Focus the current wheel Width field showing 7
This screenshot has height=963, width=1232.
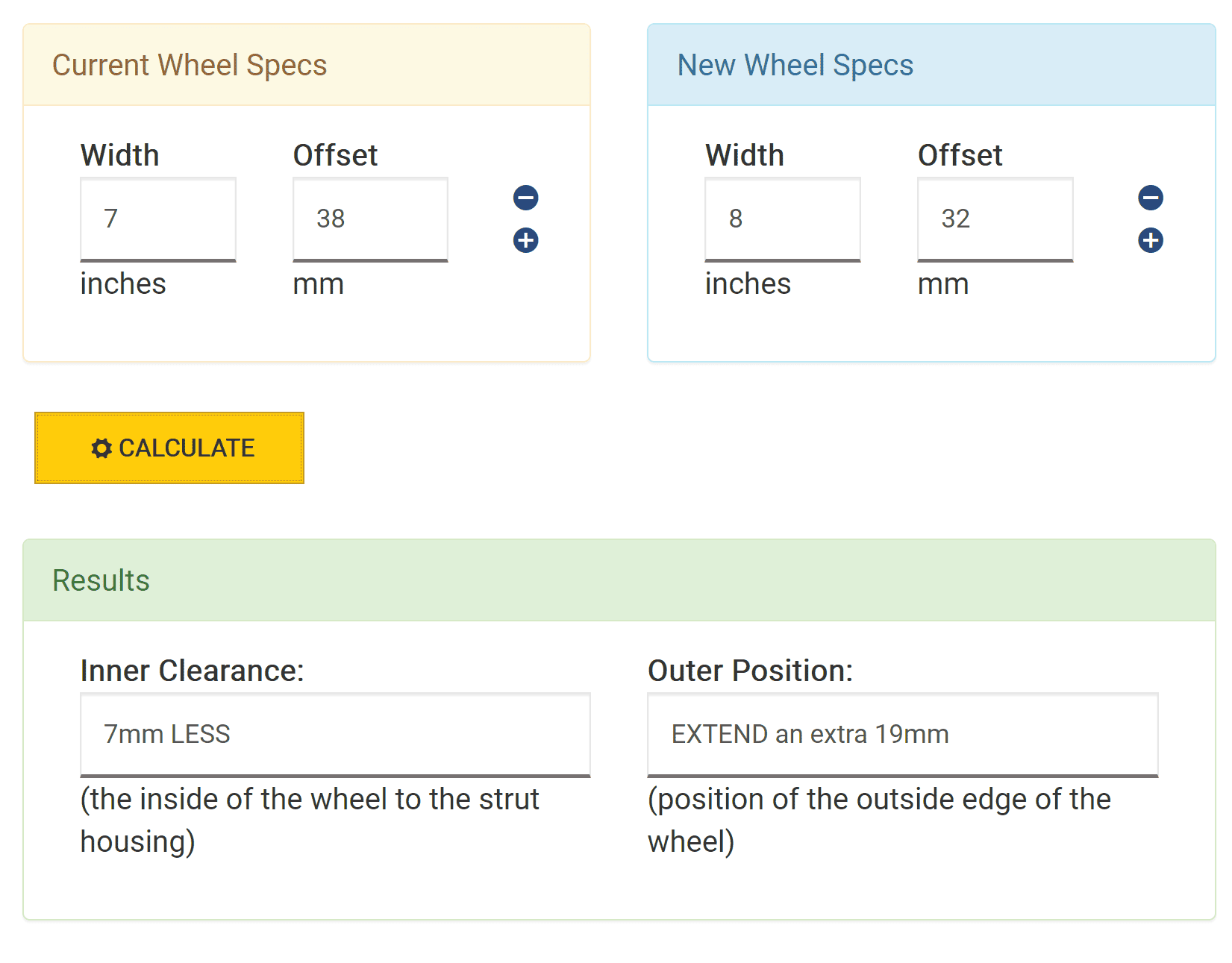point(158,219)
